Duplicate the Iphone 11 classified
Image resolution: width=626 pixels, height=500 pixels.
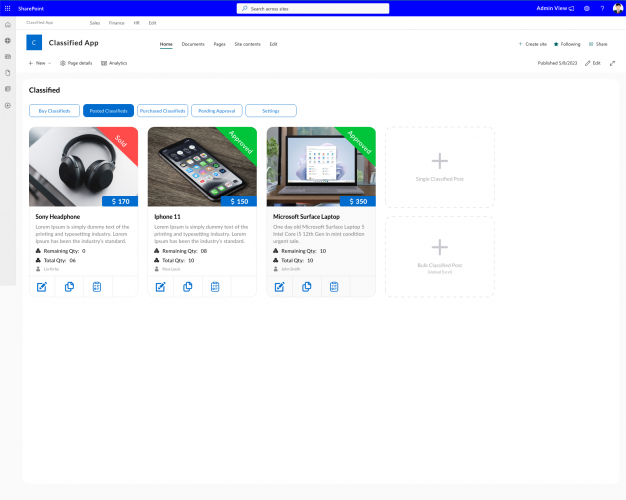(x=188, y=287)
